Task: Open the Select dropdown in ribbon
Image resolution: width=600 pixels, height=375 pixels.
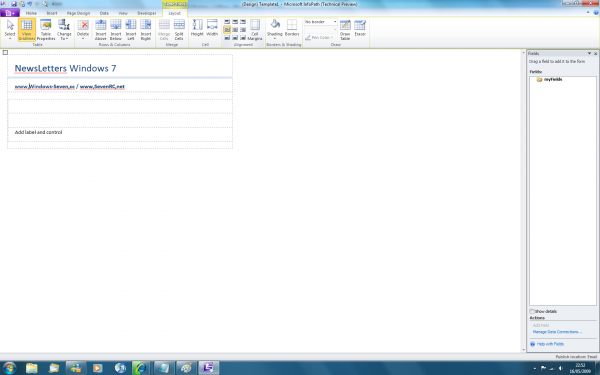Action: coord(10,29)
